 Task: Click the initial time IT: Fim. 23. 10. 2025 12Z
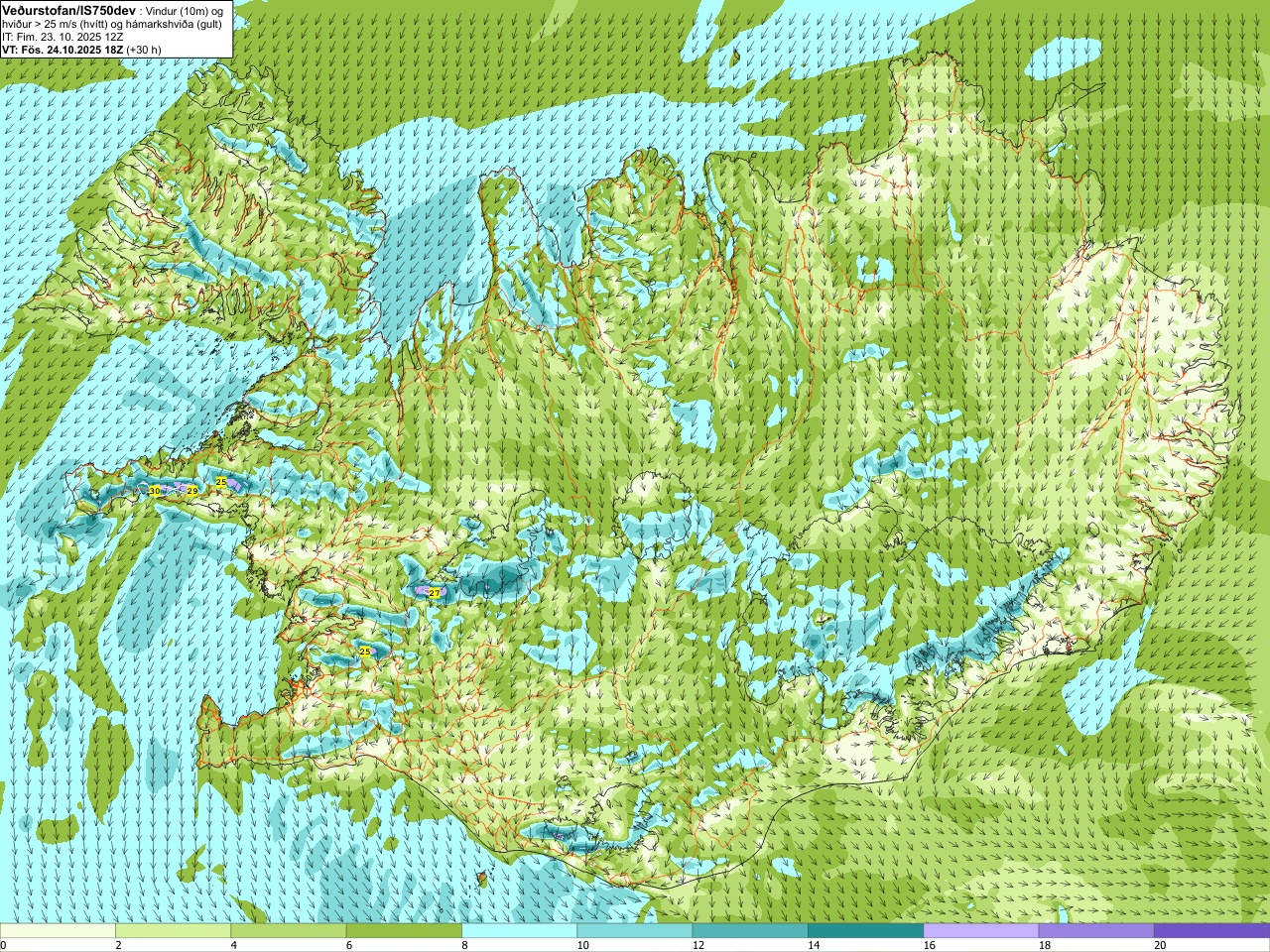[x=63, y=37]
